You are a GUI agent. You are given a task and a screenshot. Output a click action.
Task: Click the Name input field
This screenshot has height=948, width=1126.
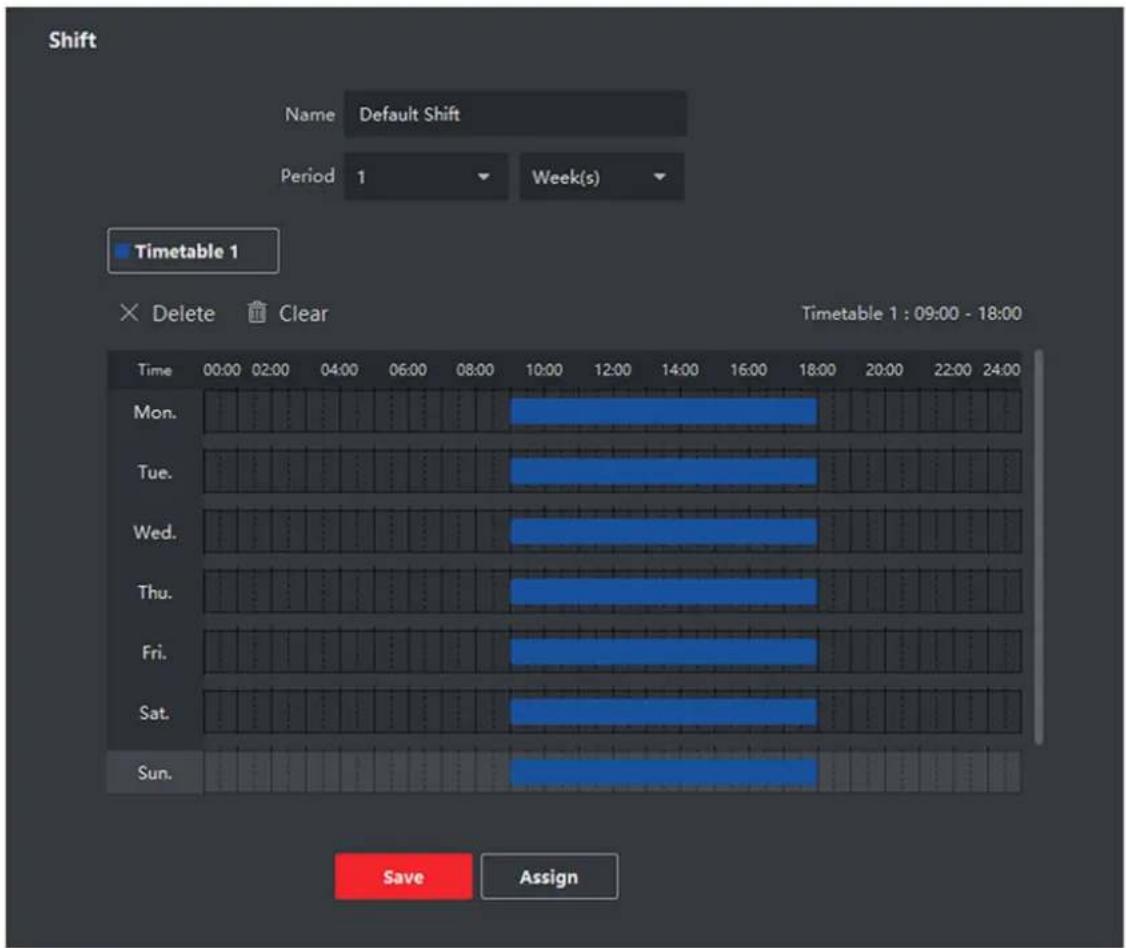pyautogui.click(x=516, y=114)
